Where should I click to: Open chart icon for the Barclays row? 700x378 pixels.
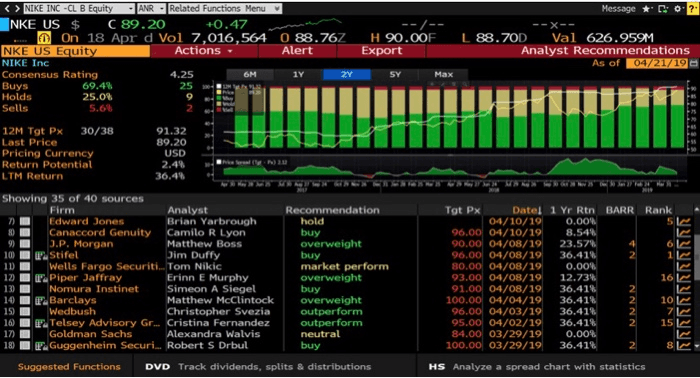point(683,300)
